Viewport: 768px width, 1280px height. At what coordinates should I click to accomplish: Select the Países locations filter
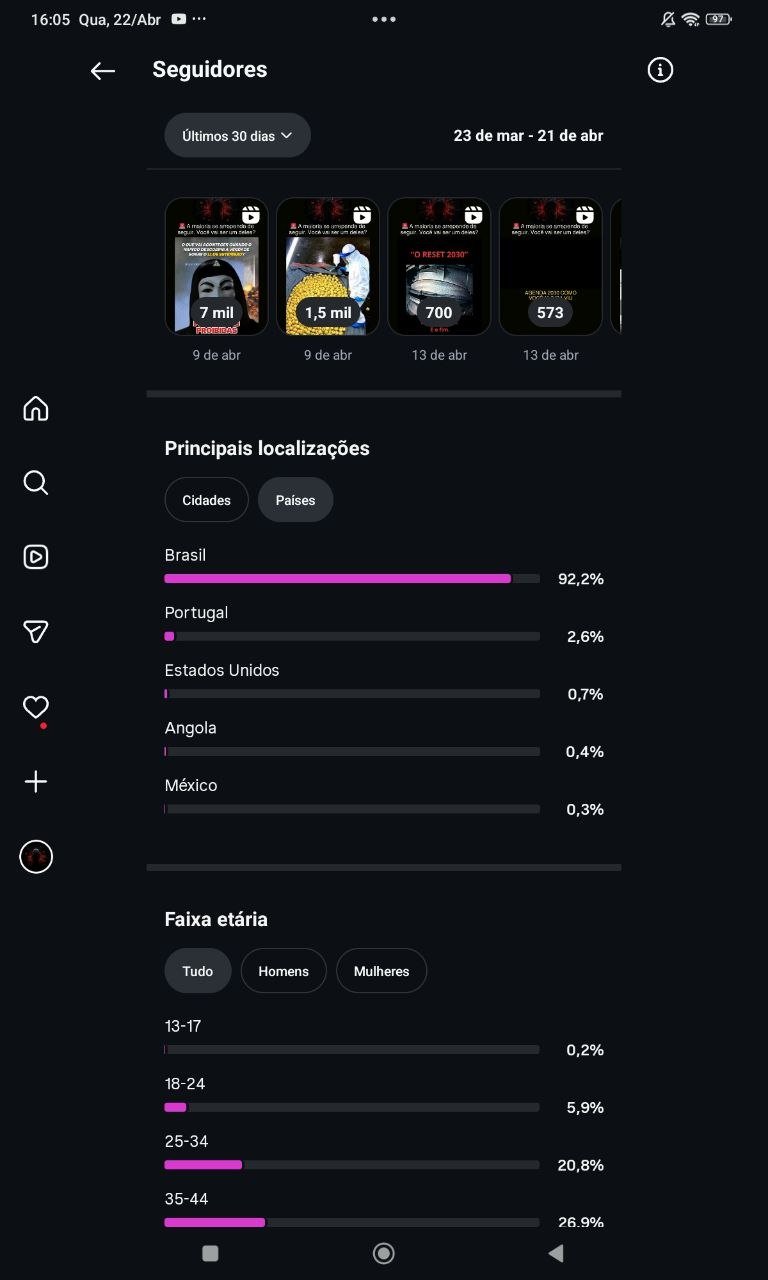295,500
